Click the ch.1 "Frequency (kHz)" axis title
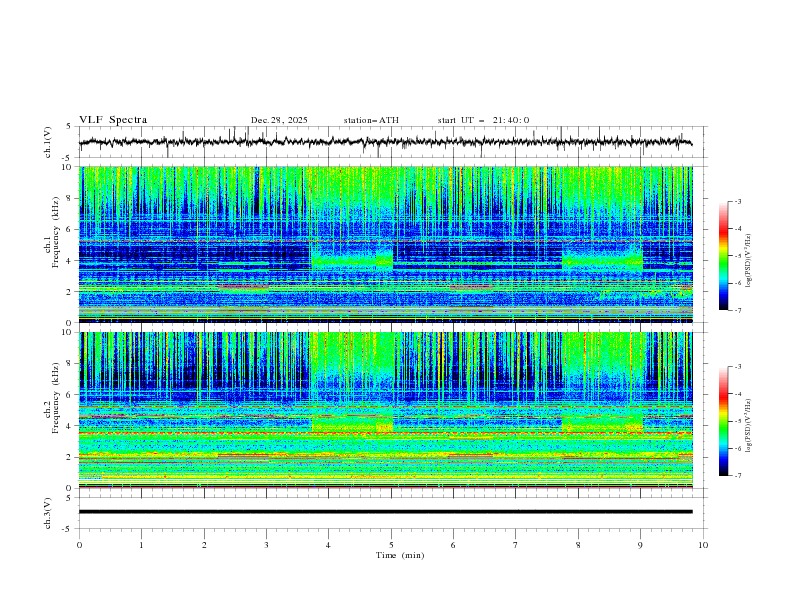Screen dimensions: 792x612 (x=55, y=233)
